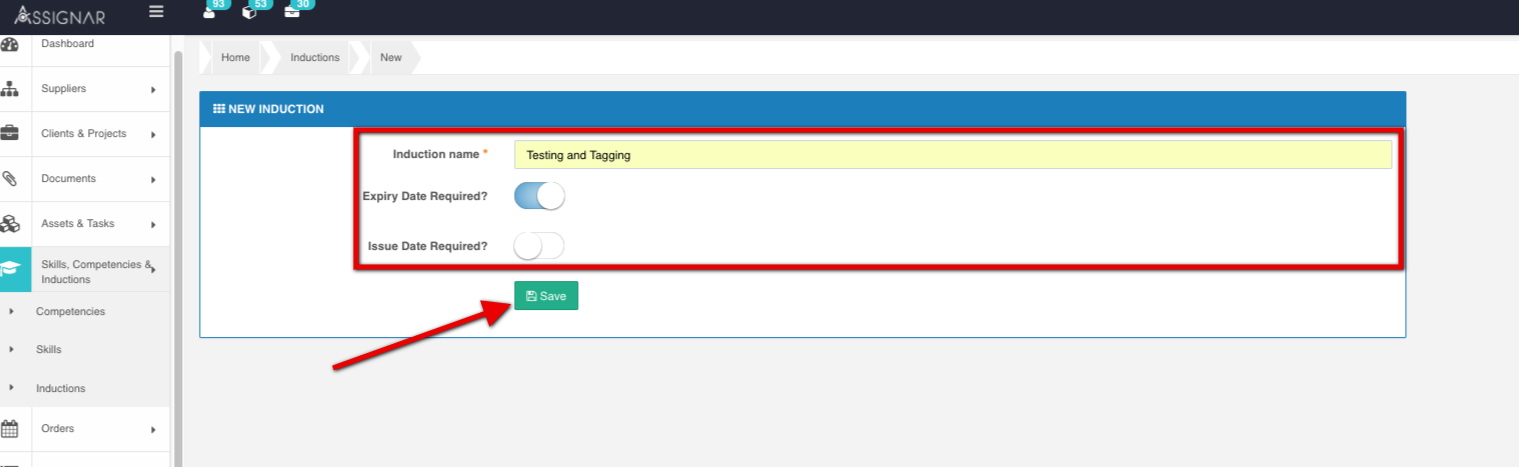Expand the Documents submenu arrow
Screen dimensions: 1519x467
pos(153,180)
